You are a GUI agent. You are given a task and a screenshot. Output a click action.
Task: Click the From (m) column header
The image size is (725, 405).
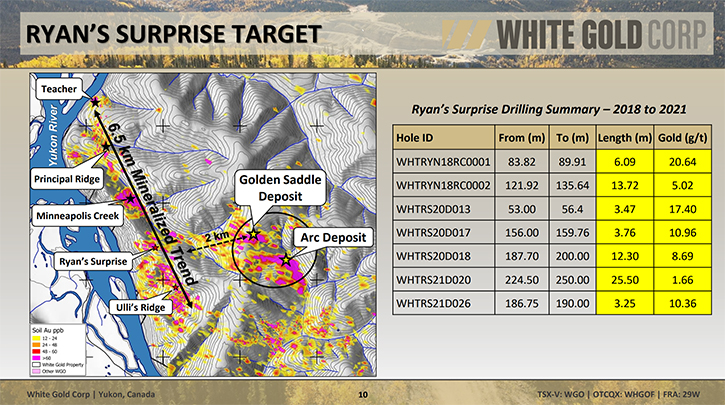(x=522, y=137)
